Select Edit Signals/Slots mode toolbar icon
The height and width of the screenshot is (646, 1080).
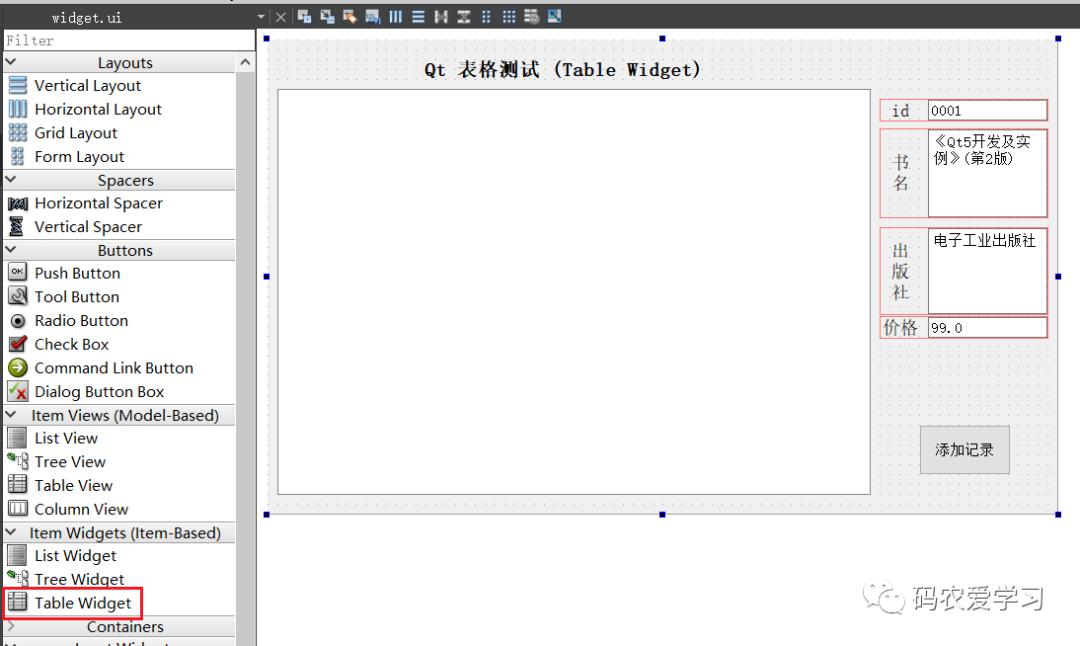click(x=327, y=17)
